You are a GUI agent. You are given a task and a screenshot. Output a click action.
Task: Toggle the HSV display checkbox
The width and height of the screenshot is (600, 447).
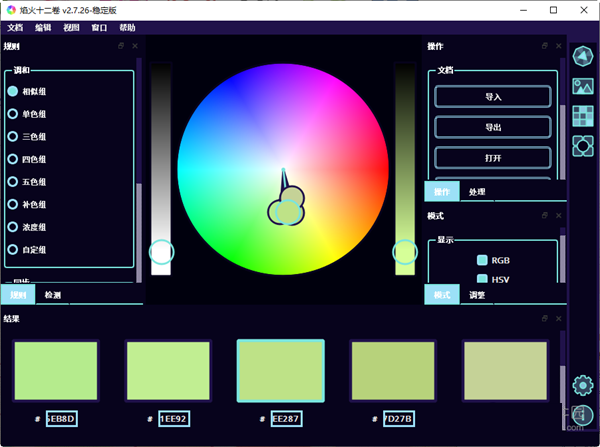pos(482,280)
